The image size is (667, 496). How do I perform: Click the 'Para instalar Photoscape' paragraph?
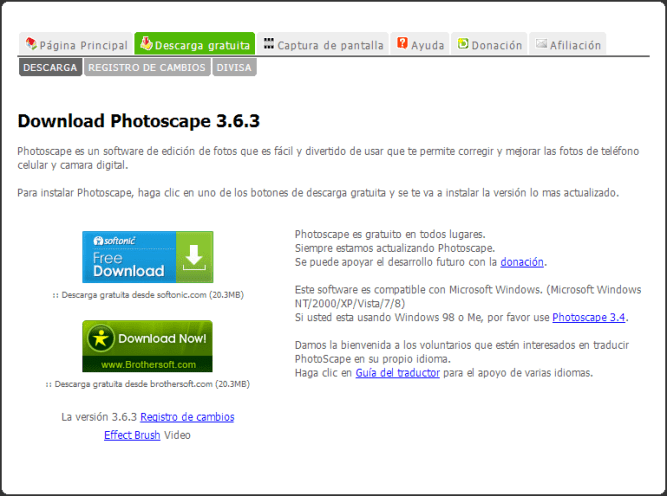tap(318, 193)
